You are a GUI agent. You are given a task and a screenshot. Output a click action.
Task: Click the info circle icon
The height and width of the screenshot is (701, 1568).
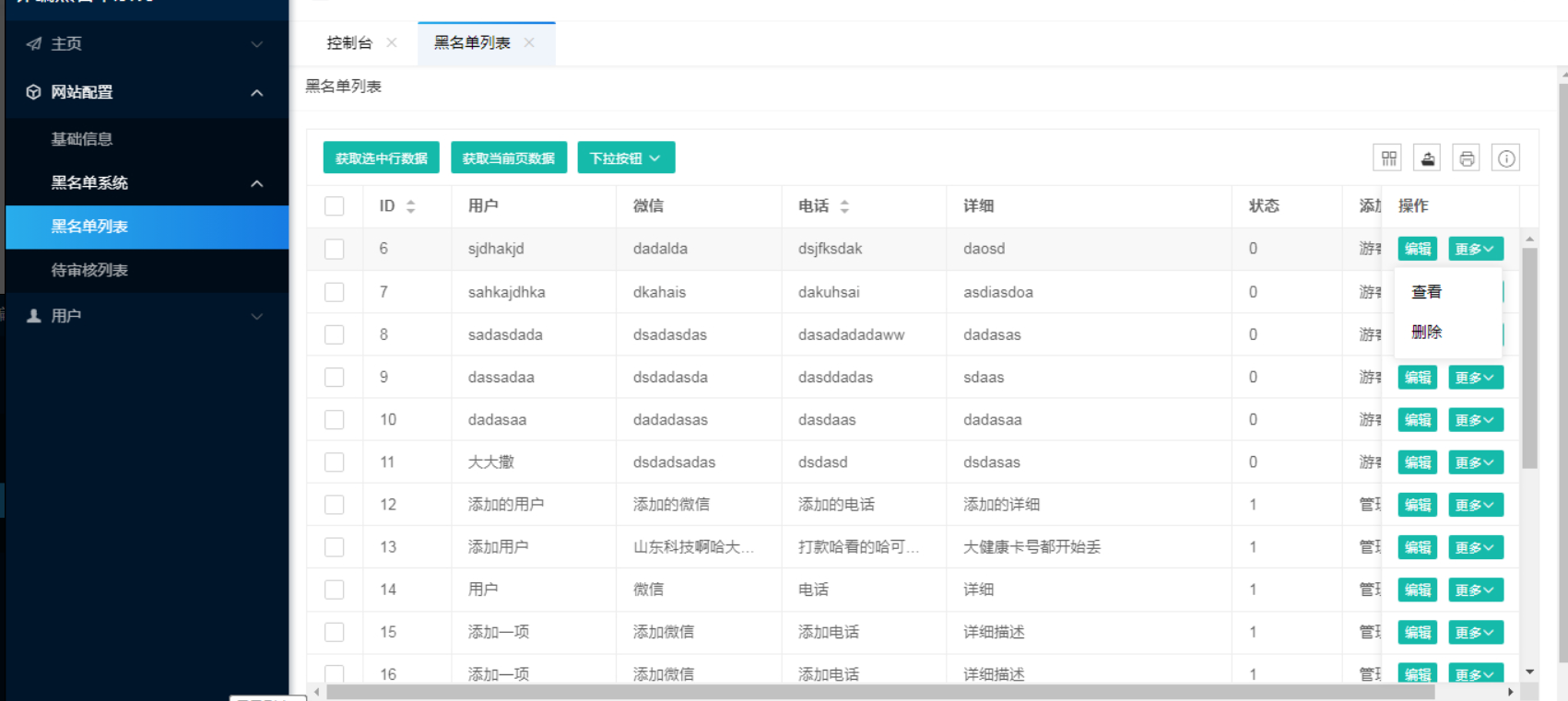(x=1506, y=158)
